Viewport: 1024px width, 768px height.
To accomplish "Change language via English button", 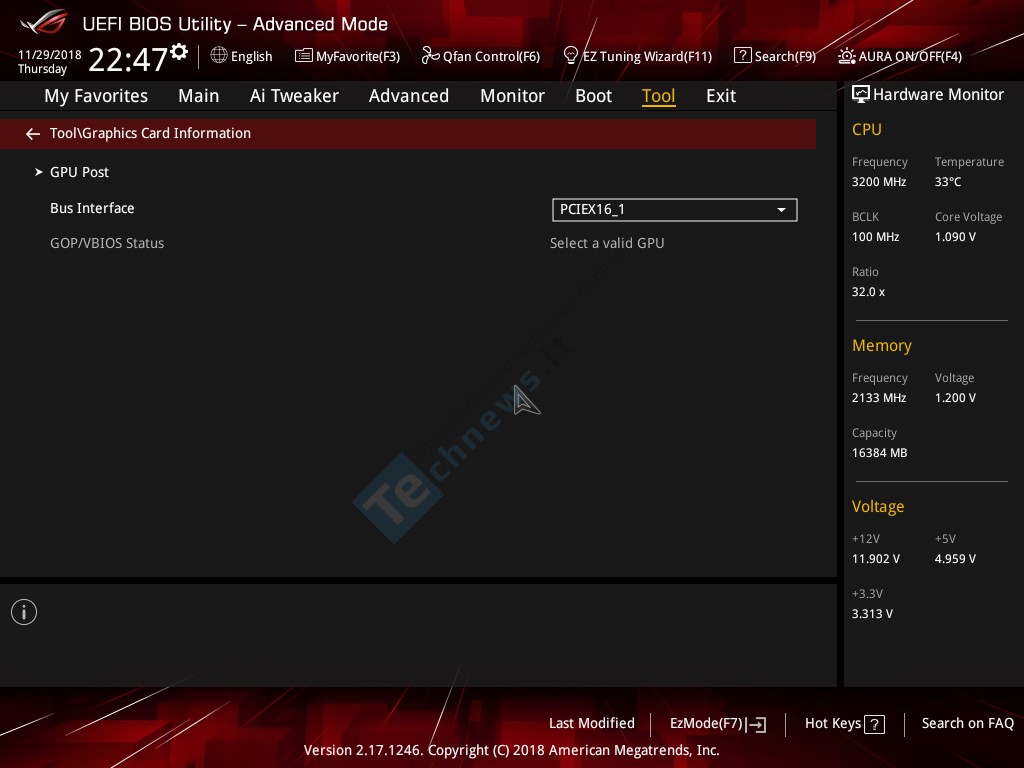I will click(242, 56).
